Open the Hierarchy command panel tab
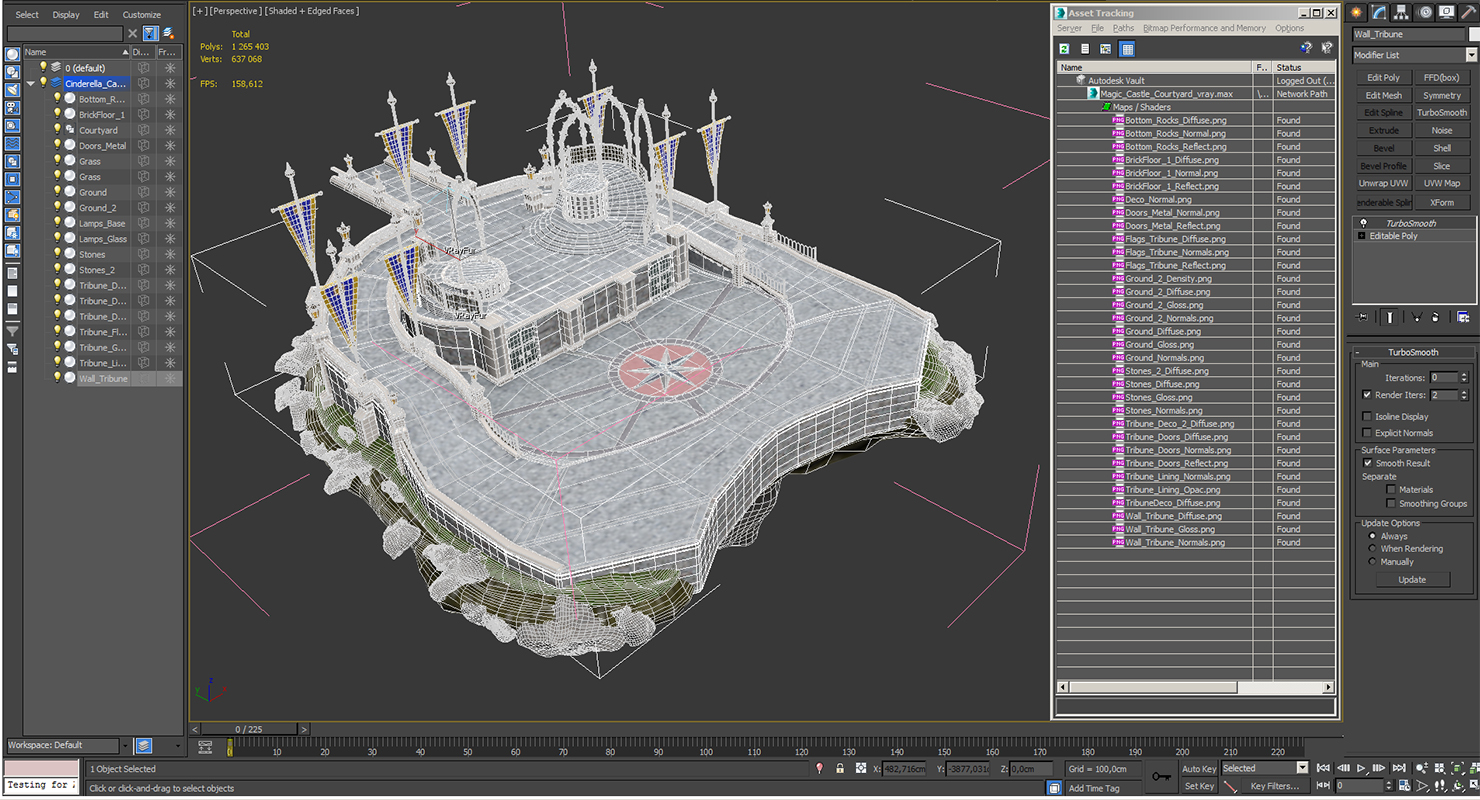Screen dimensions: 1480x800 [1402, 12]
